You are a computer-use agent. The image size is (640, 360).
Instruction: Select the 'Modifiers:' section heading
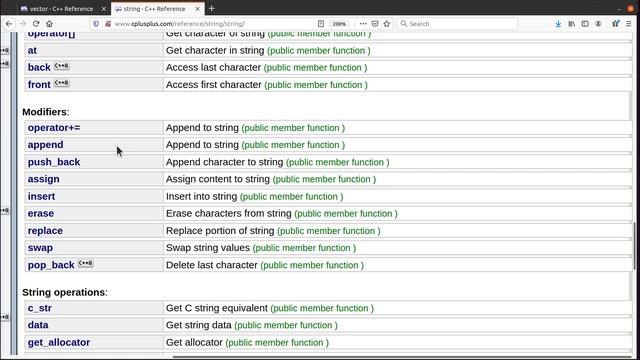pos(46,112)
